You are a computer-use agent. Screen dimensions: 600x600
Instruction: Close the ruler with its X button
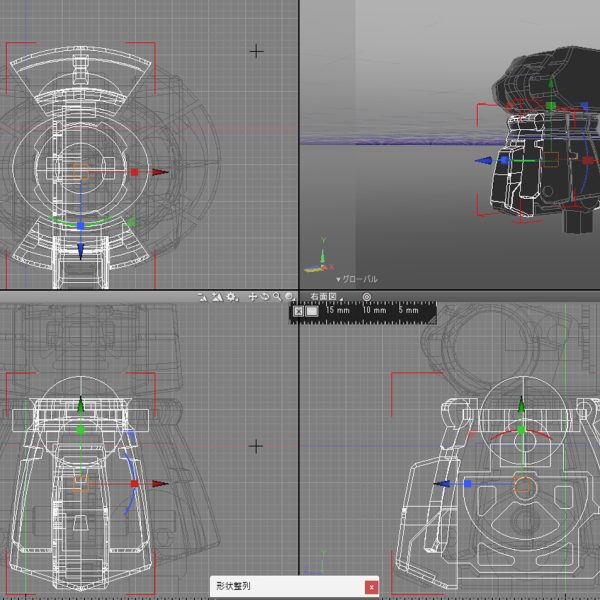(298, 311)
